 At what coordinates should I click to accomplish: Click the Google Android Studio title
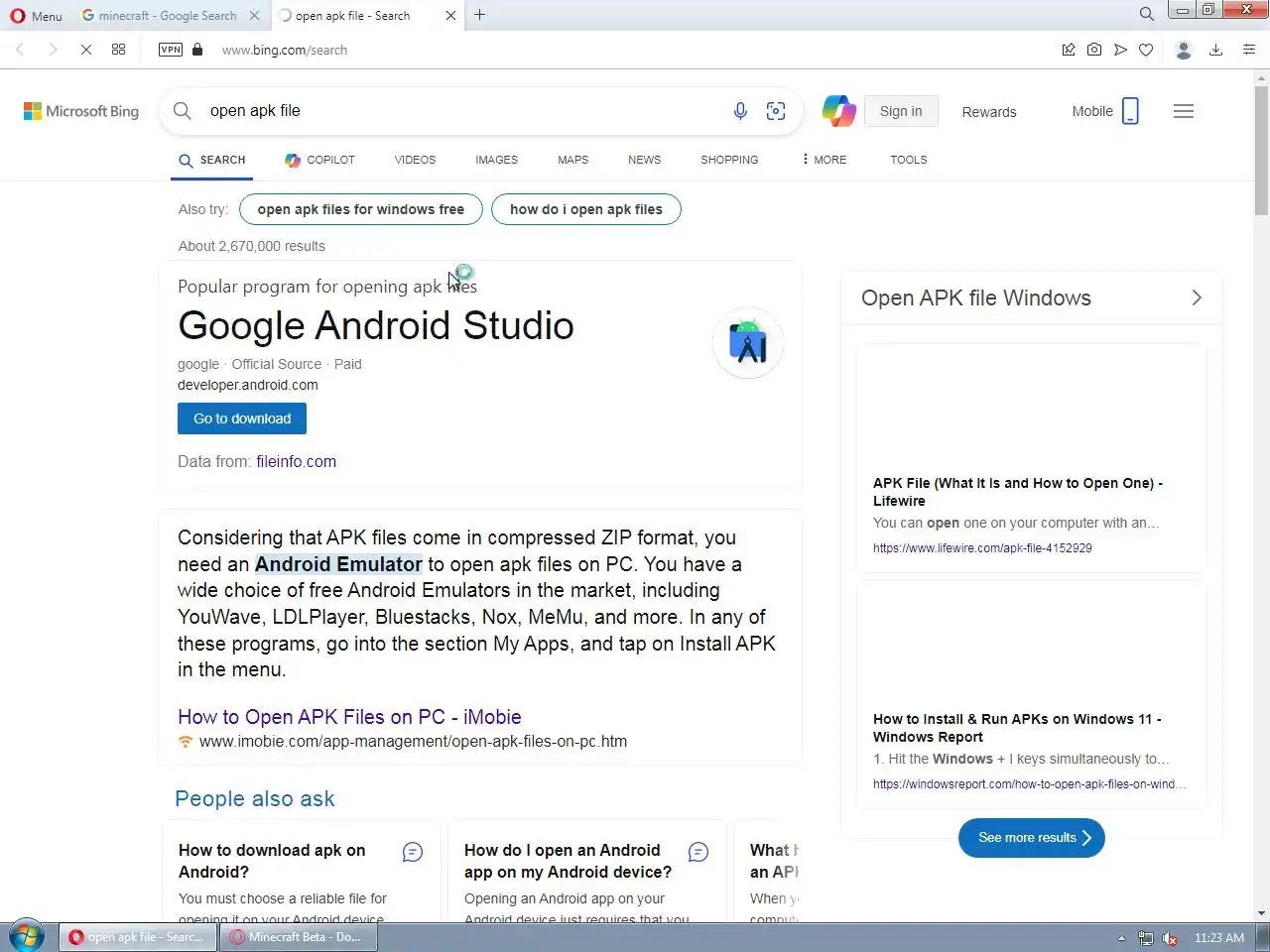376,325
